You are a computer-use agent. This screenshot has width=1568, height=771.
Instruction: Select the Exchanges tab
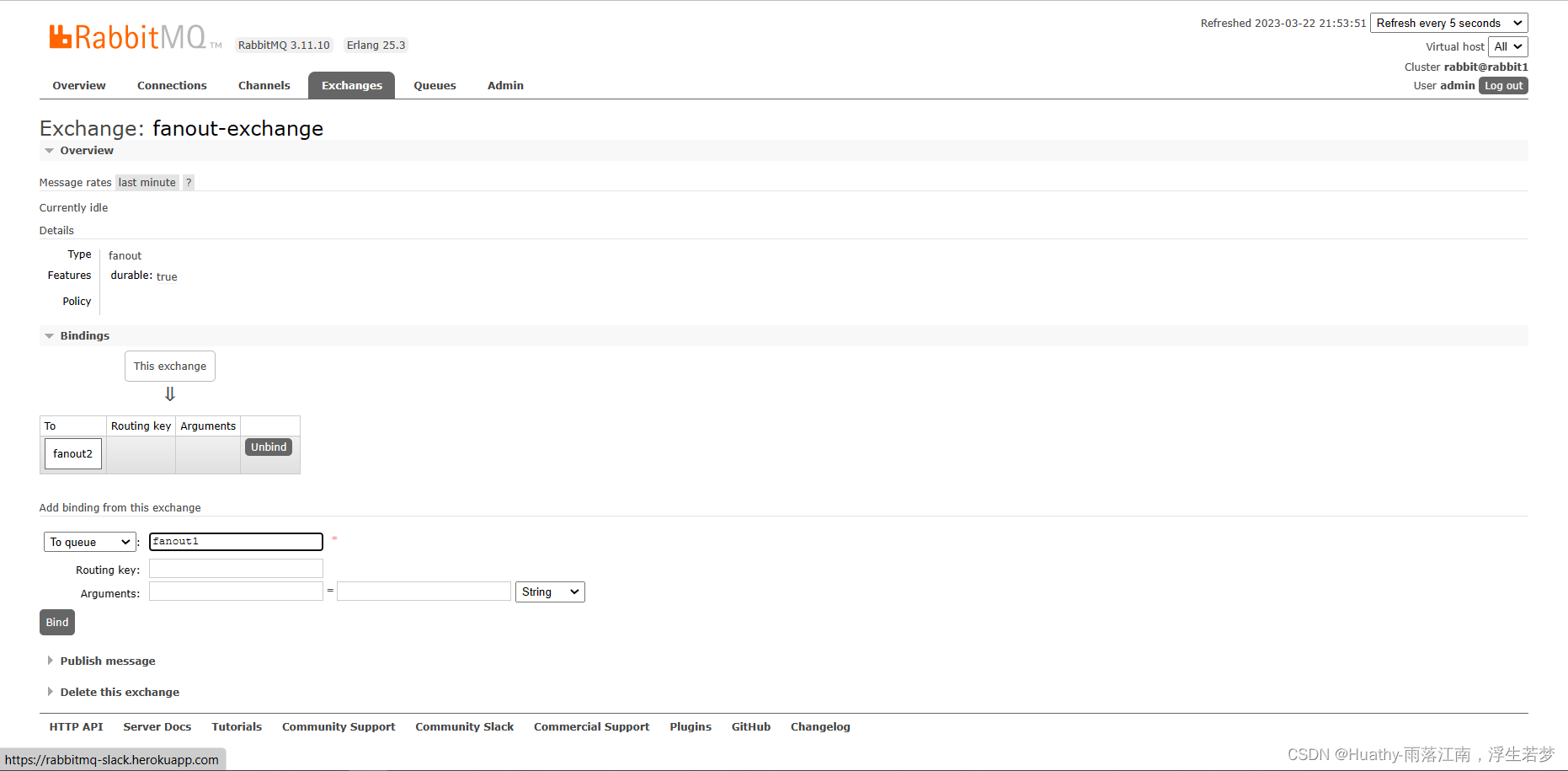pos(351,85)
